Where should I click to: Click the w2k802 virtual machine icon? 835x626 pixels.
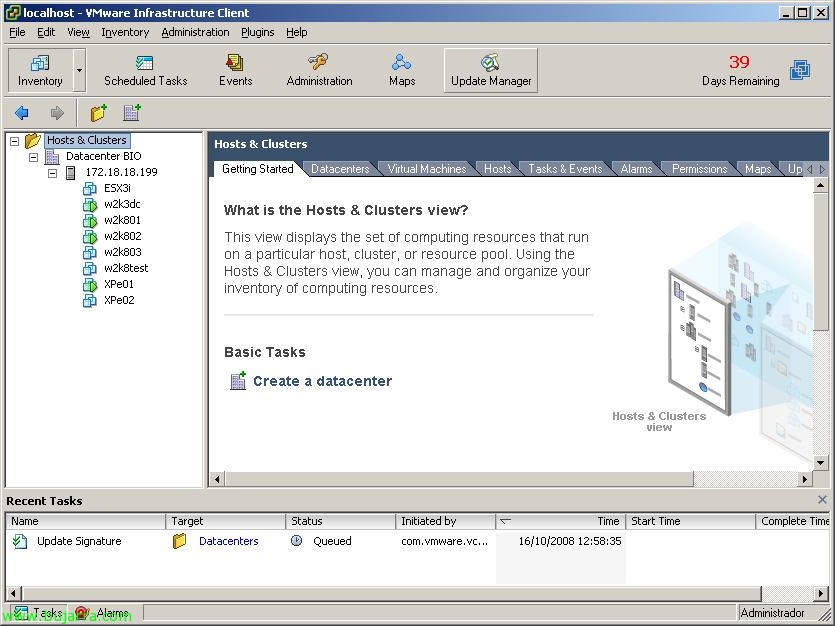pos(90,236)
